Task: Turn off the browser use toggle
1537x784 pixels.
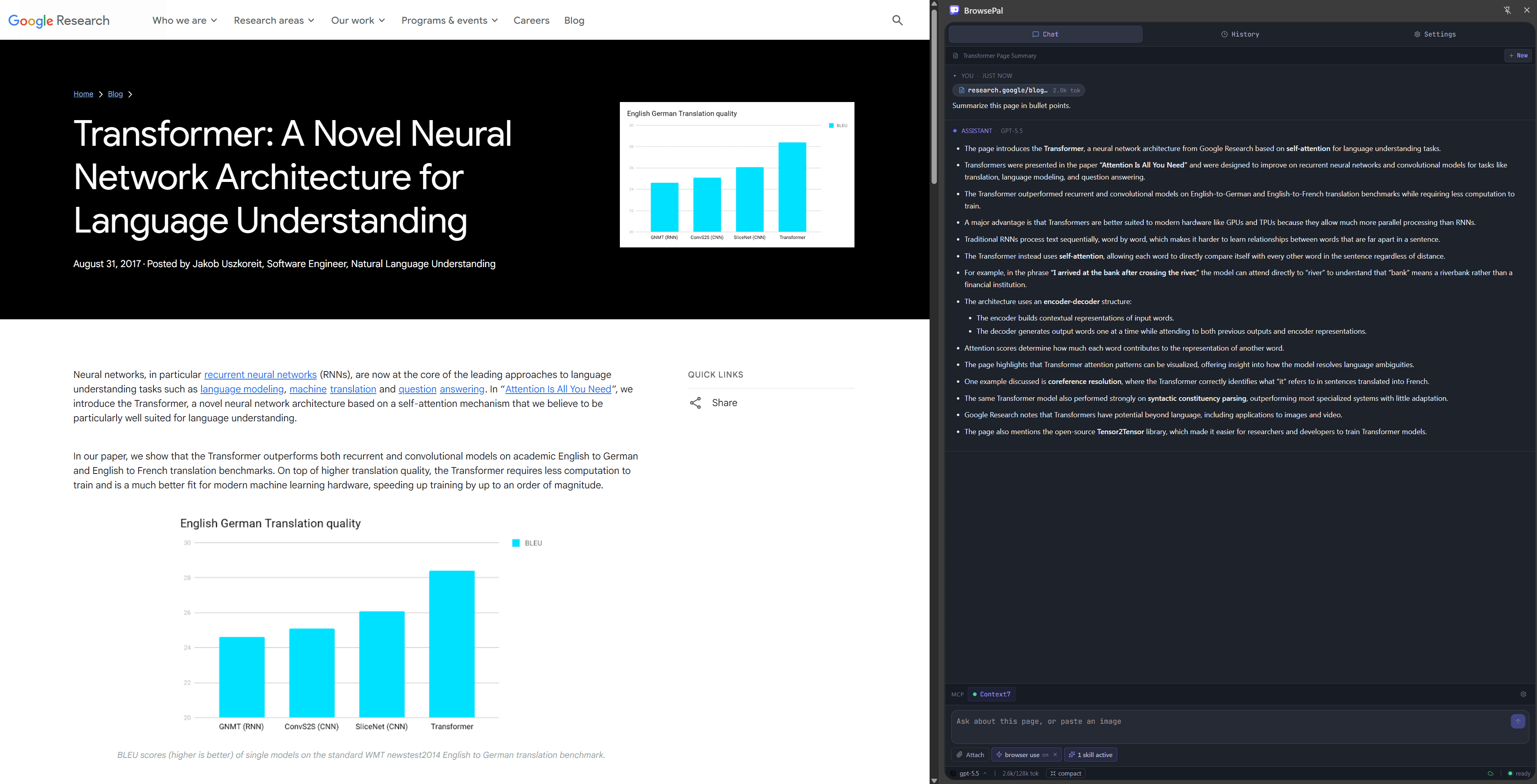Action: (1055, 754)
